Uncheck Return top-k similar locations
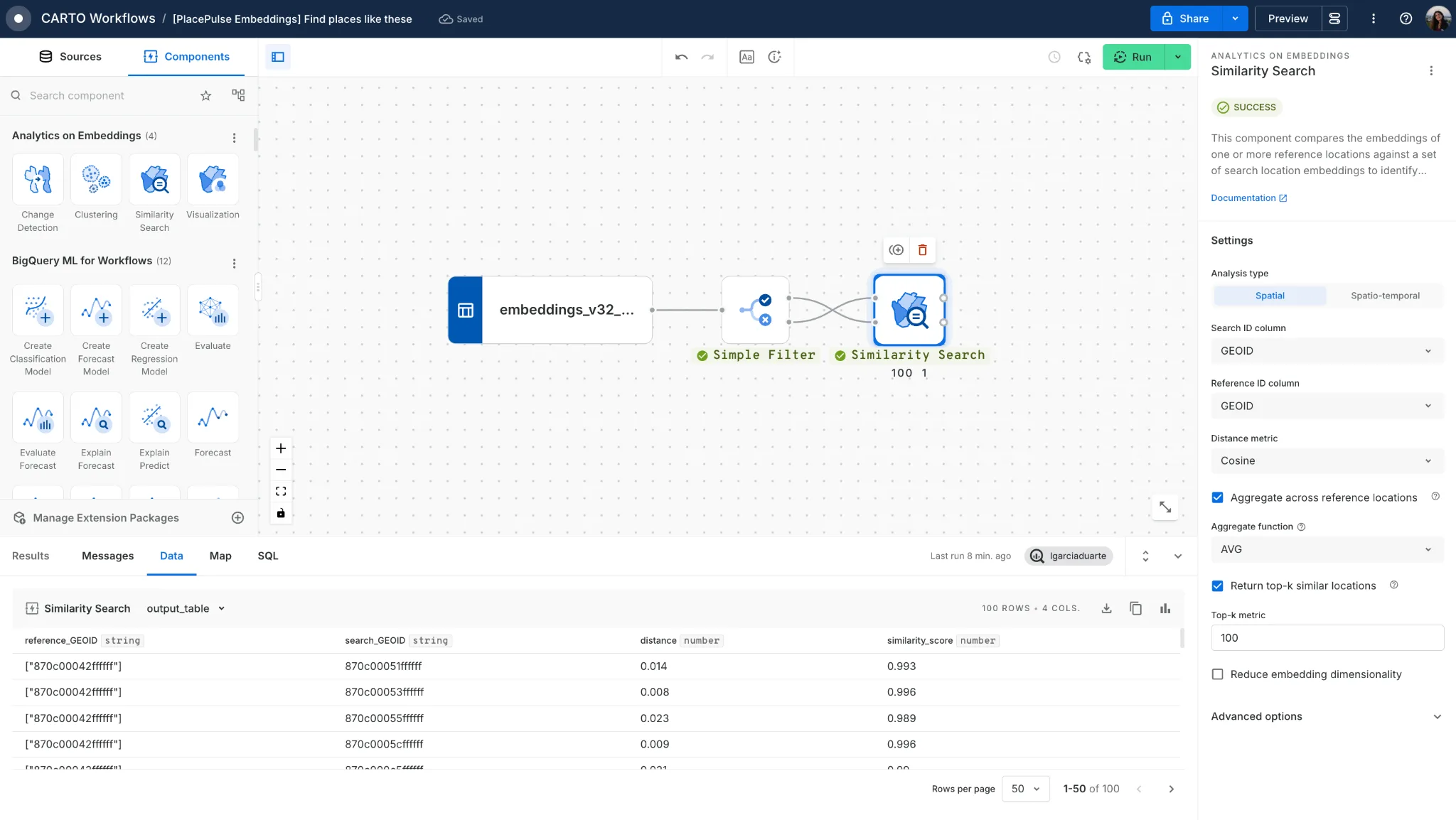 1217,586
